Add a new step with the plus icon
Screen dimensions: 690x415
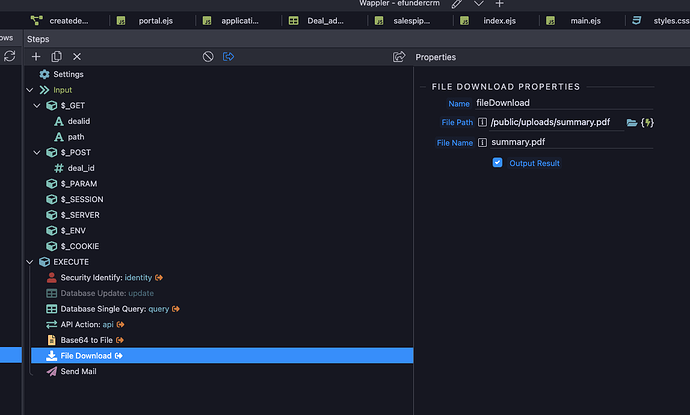pos(36,57)
